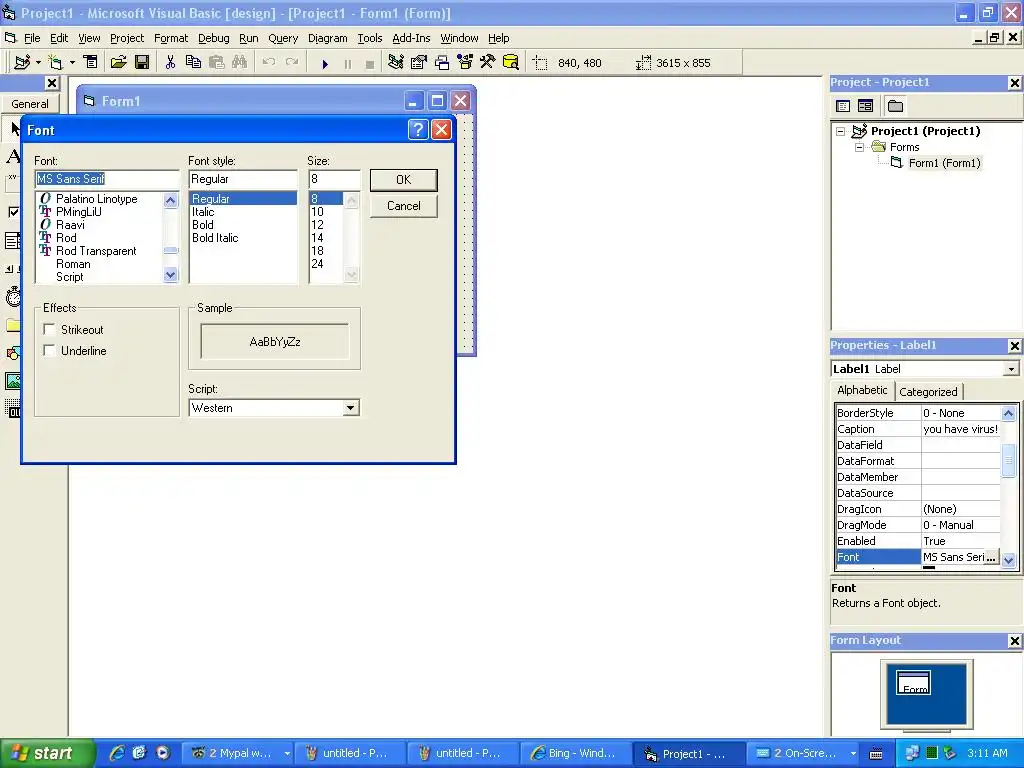Click the Paste clipboard icon
This screenshot has width=1024, height=768.
[x=216, y=63]
